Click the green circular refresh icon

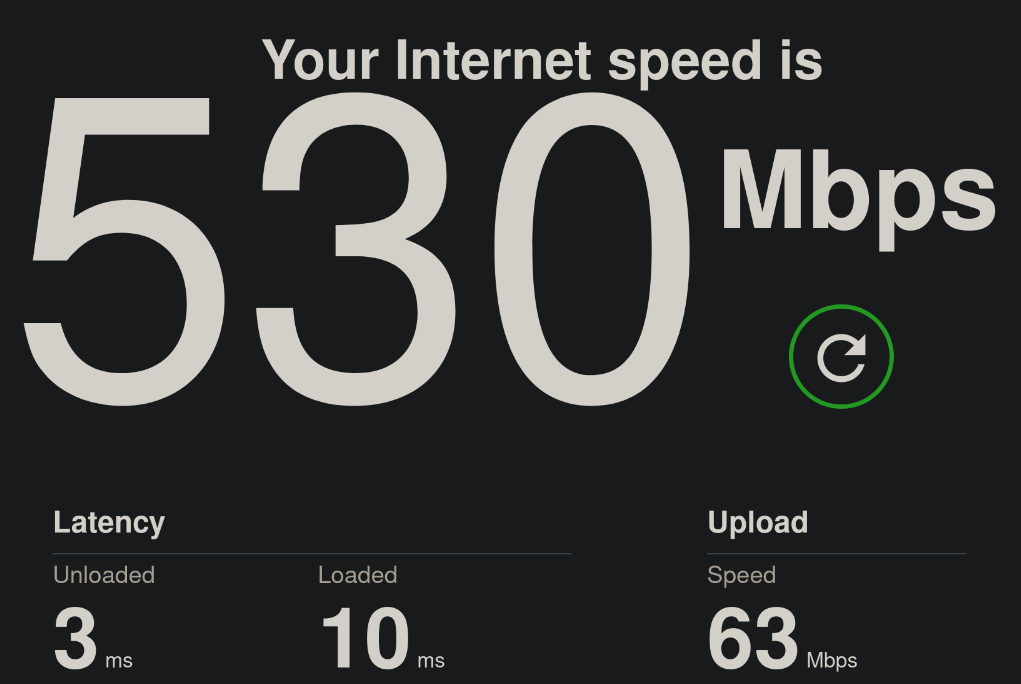841,356
